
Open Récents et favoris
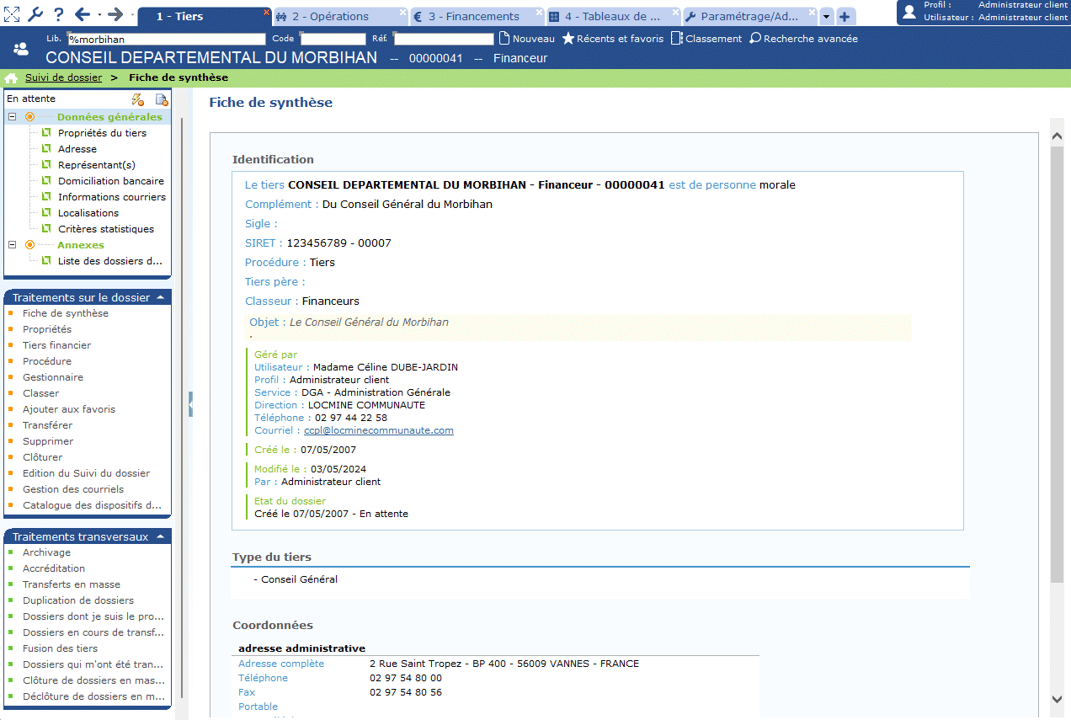tap(612, 39)
